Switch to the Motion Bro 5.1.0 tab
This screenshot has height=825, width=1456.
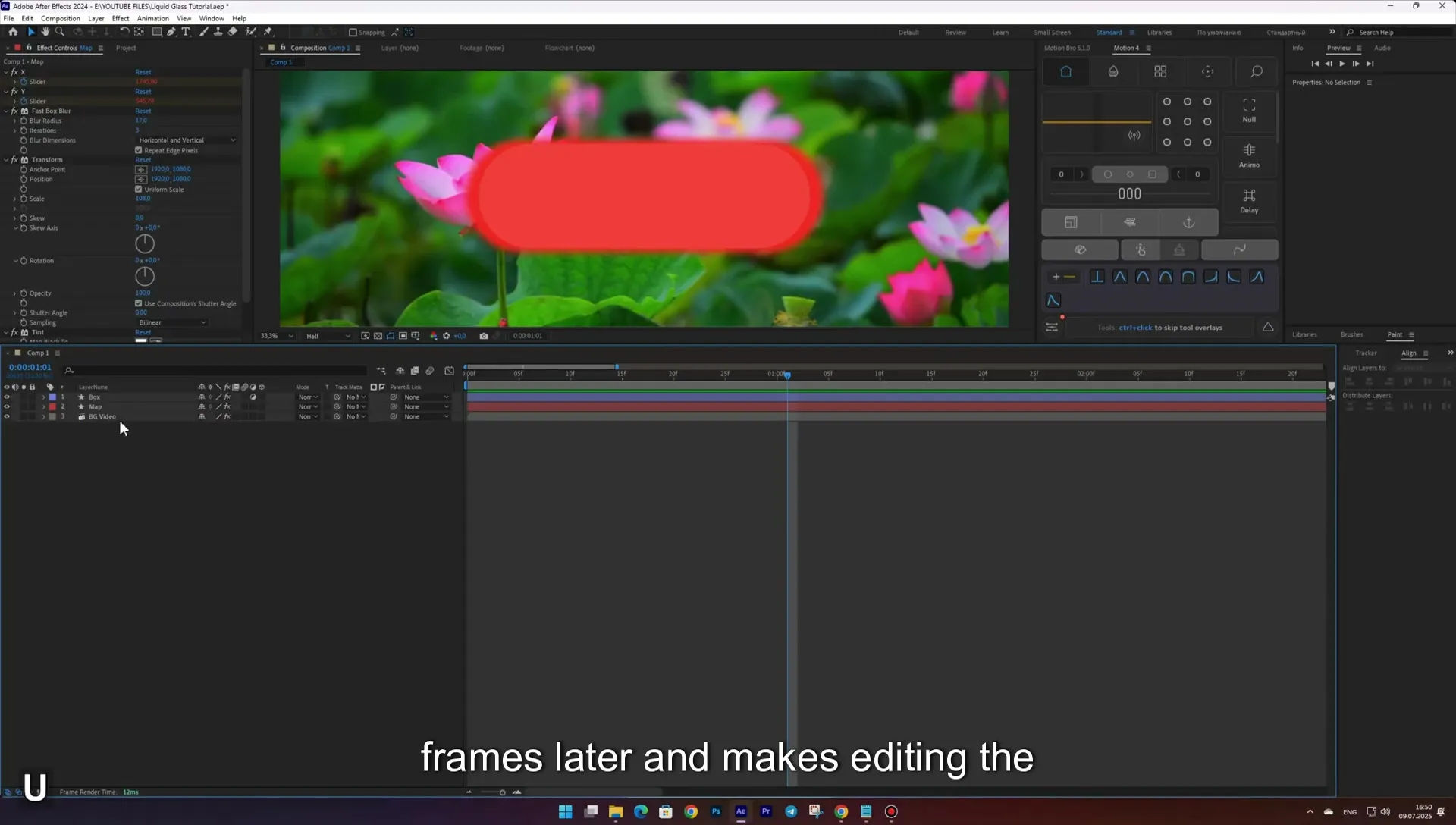[1067, 48]
